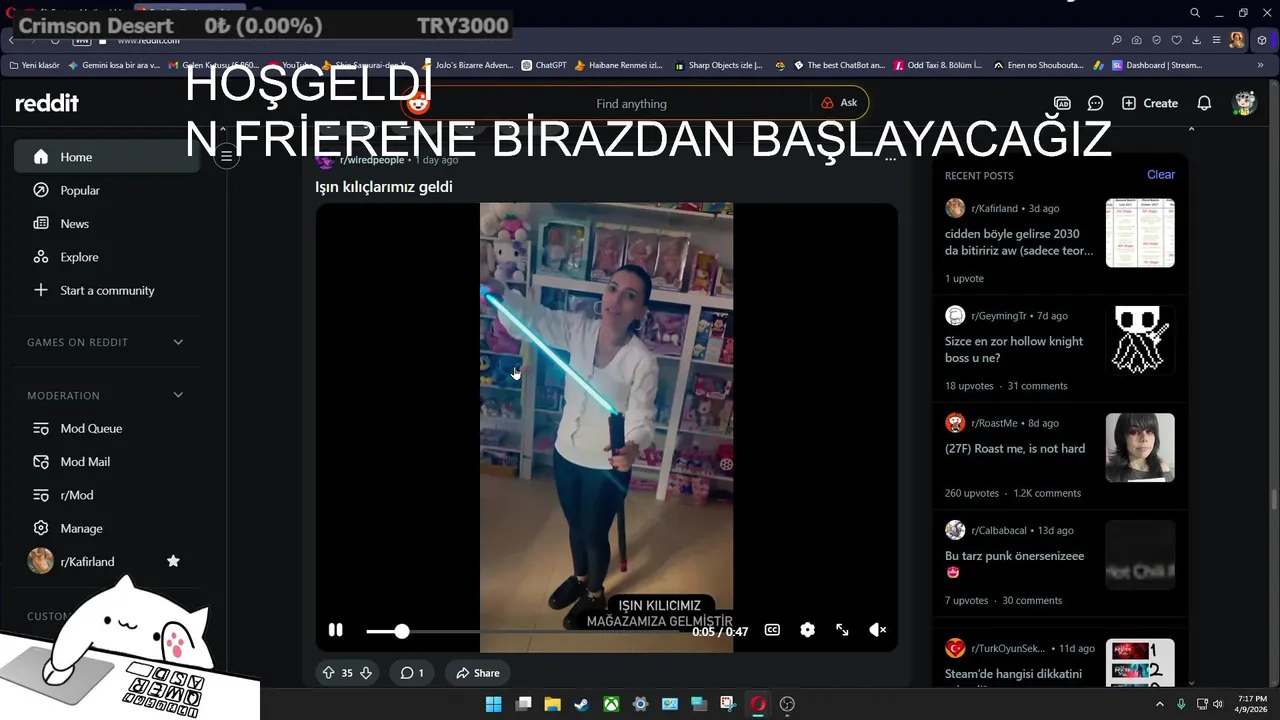Upvote the post with 35 votes

[328, 673]
